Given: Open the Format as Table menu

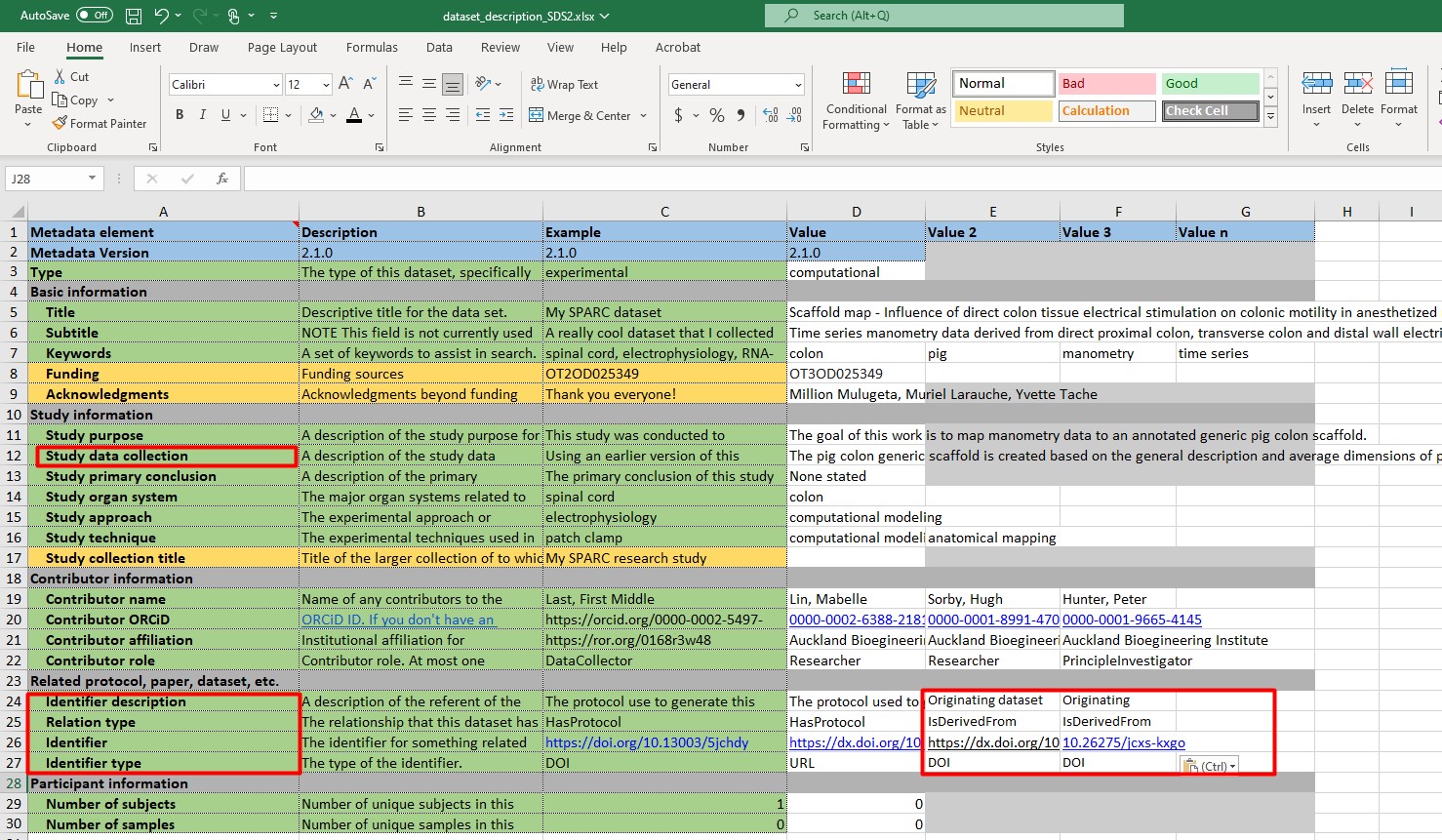Looking at the screenshot, I should coord(921,100).
